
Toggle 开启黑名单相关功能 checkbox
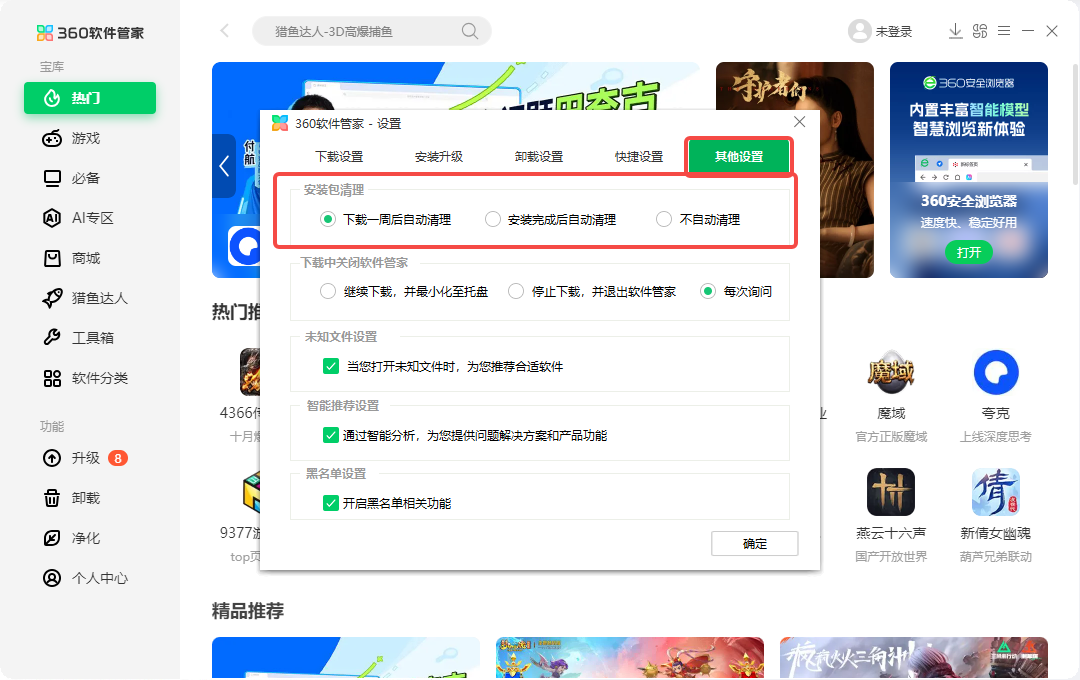click(x=331, y=503)
